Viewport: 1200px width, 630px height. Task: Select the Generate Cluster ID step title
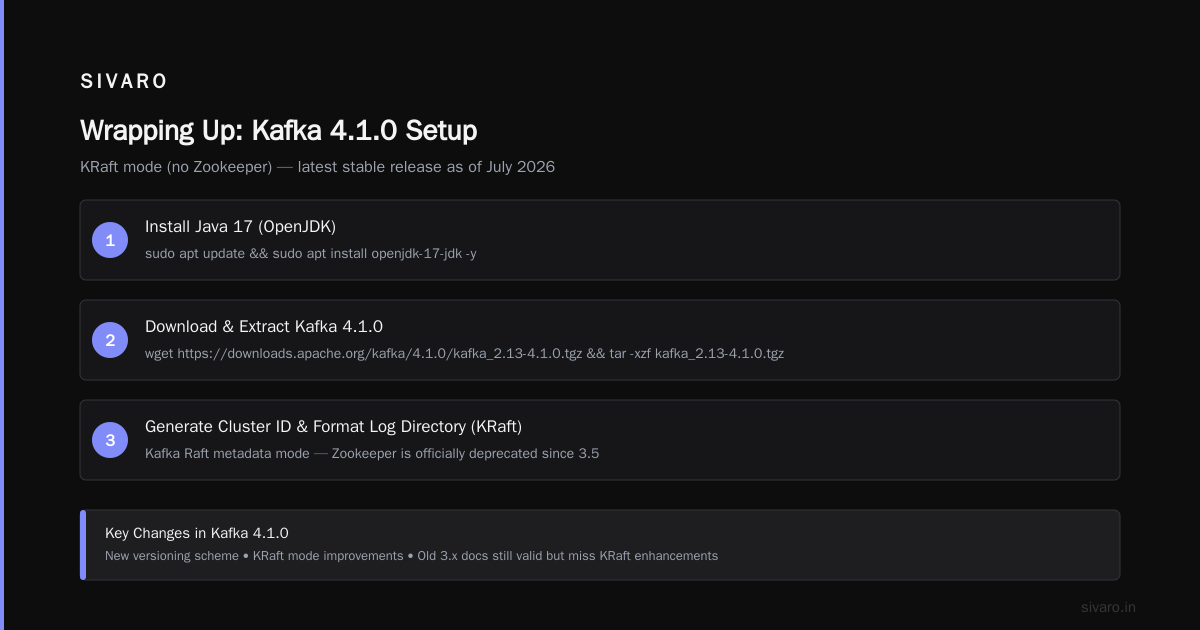(333, 427)
